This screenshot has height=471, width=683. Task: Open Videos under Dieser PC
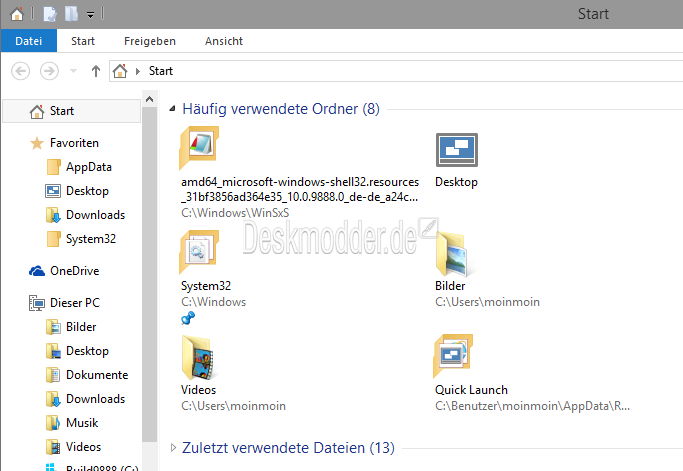tap(83, 447)
